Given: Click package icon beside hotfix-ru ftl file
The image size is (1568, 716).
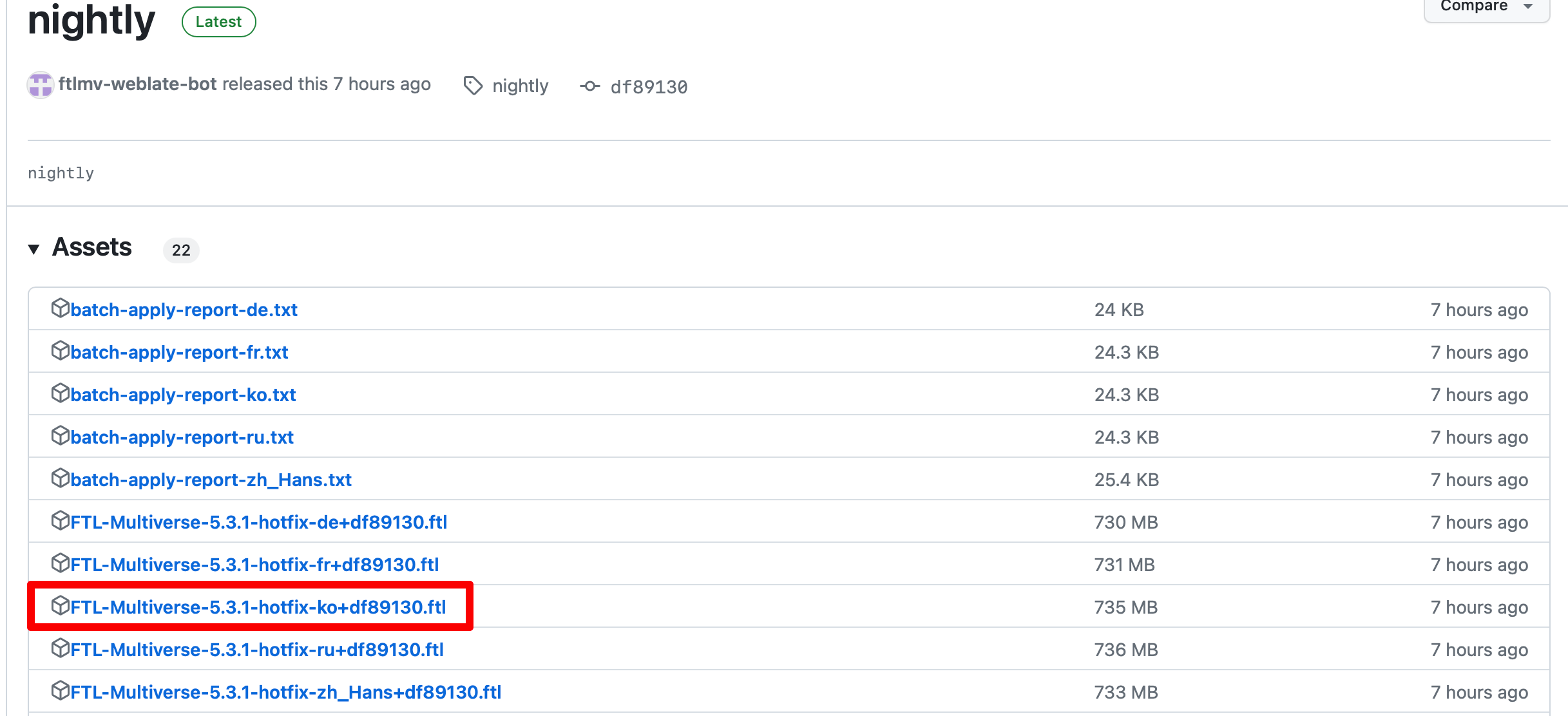Looking at the screenshot, I should (60, 648).
